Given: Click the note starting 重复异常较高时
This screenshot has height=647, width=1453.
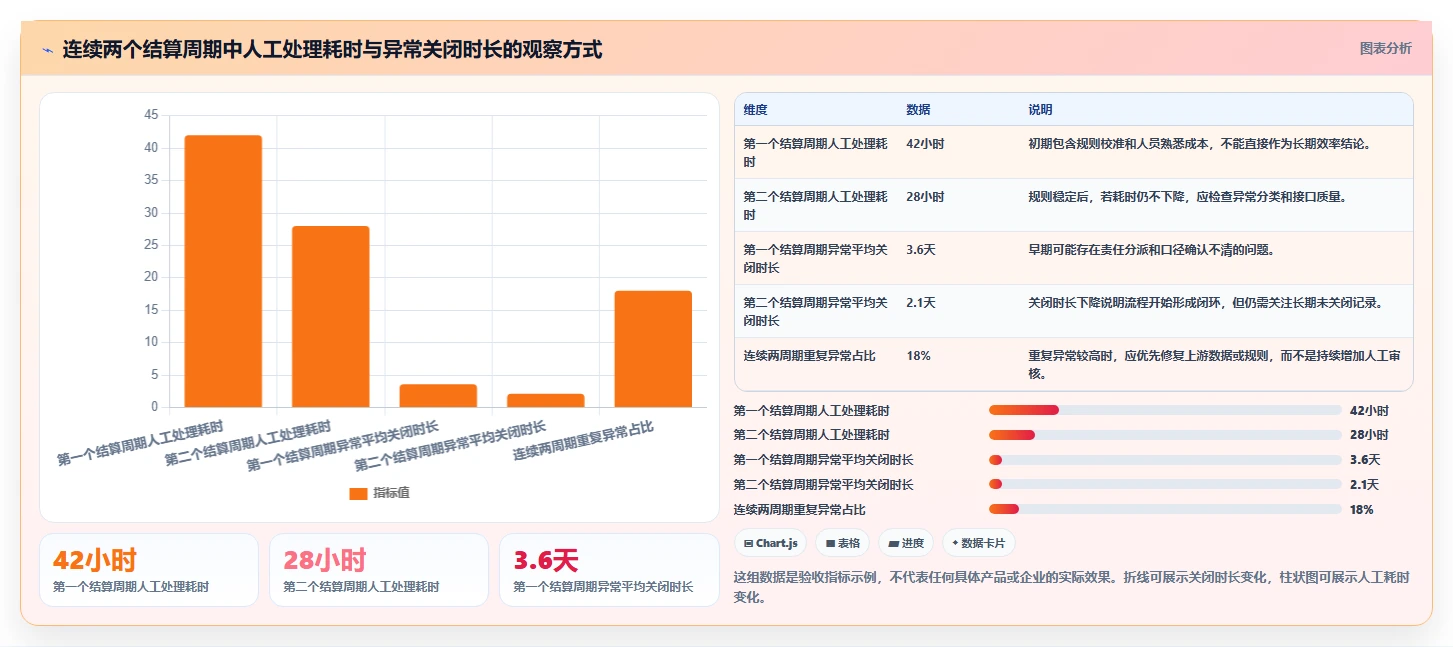Looking at the screenshot, I should [x=1213, y=364].
